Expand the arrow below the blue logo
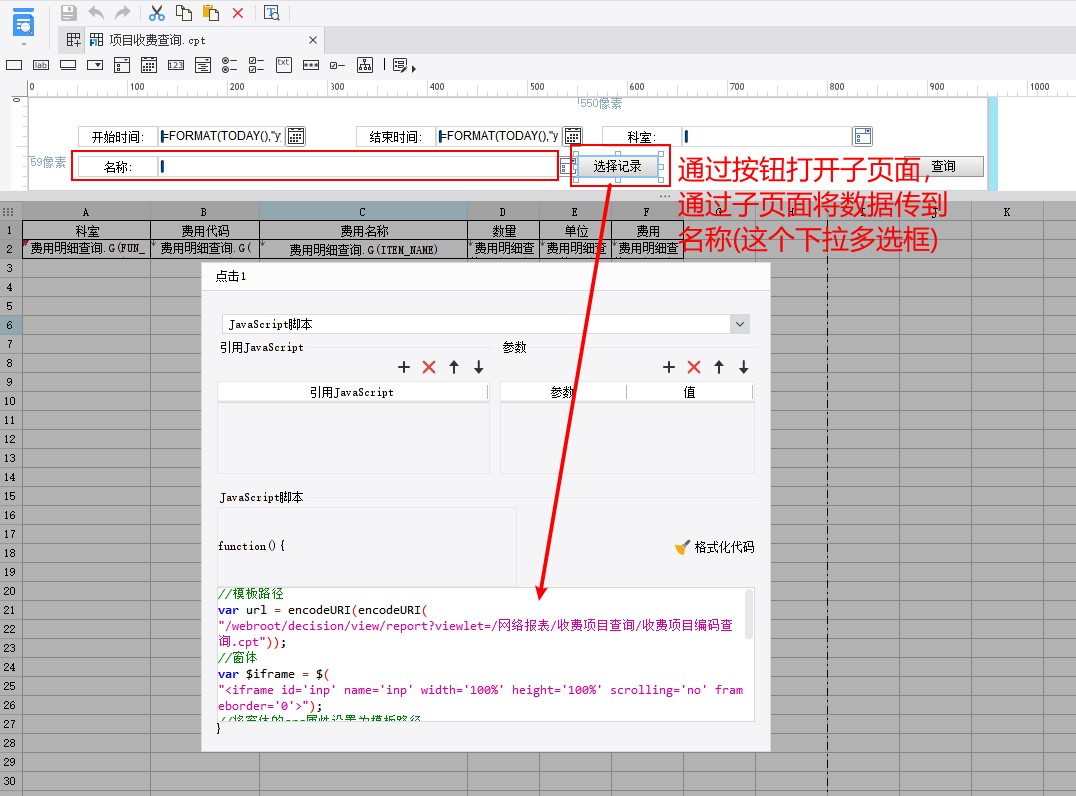The height and width of the screenshot is (796, 1076). click(x=24, y=45)
